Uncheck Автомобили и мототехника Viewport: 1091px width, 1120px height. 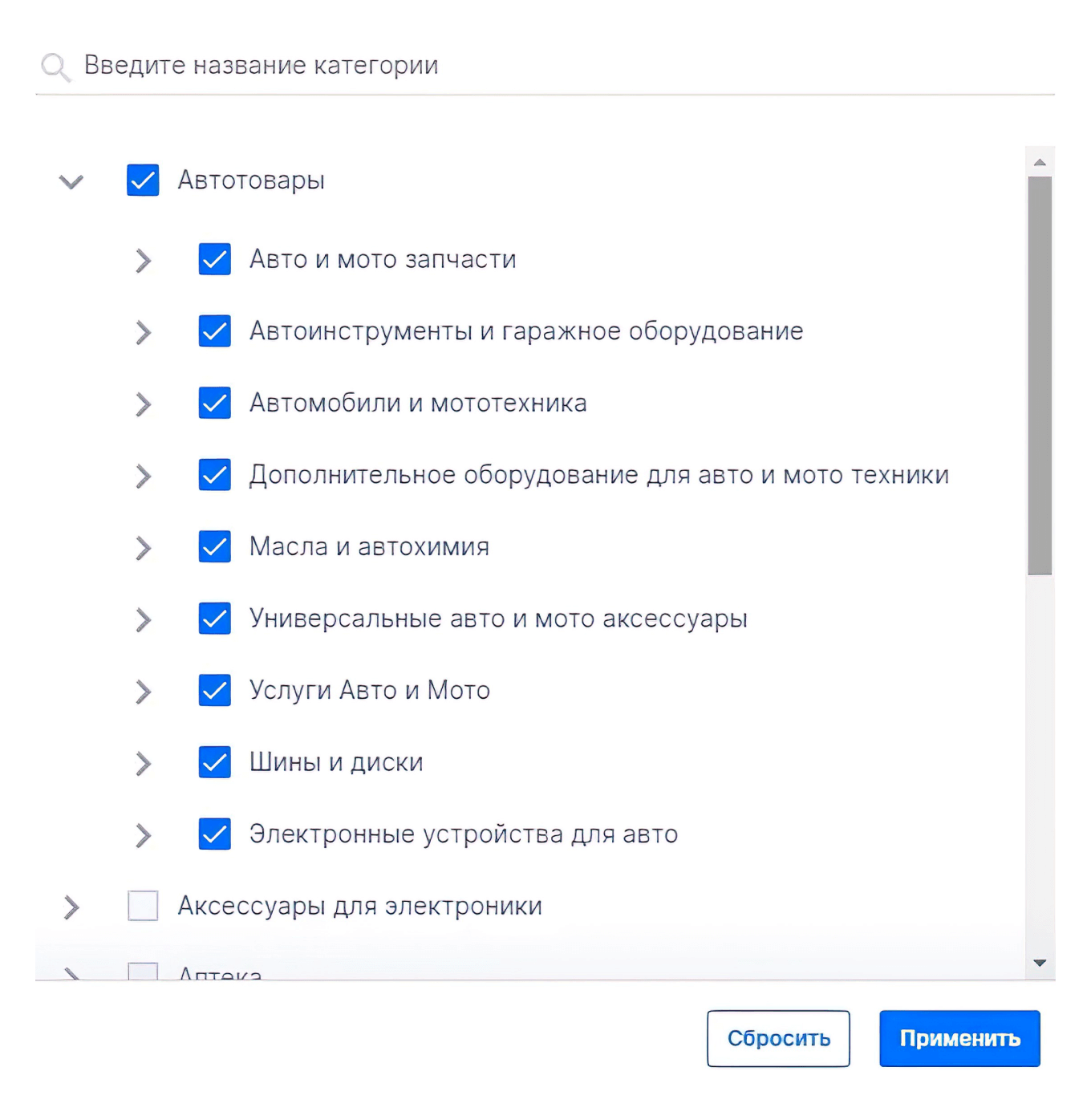(213, 403)
